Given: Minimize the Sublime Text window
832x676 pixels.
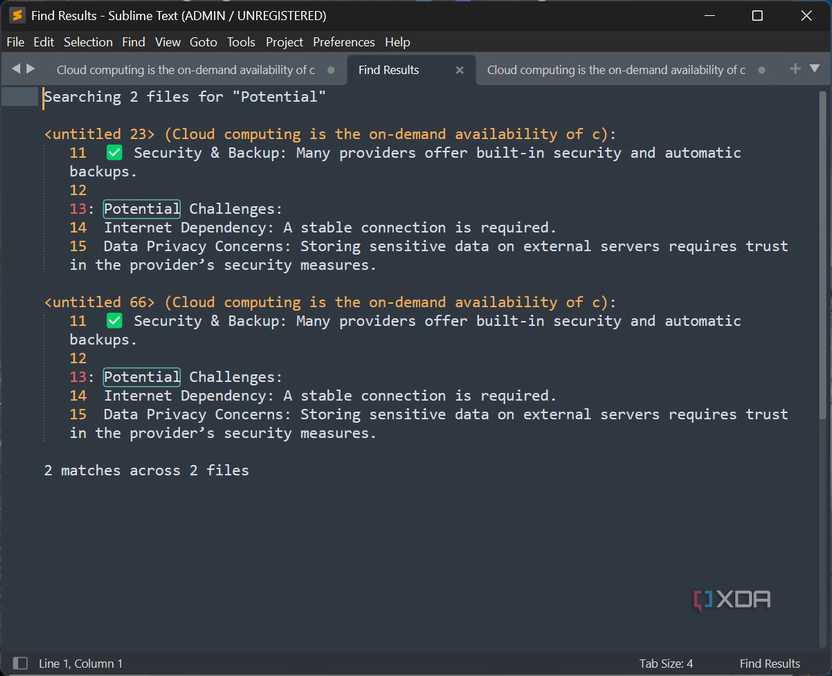Looking at the screenshot, I should (709, 15).
